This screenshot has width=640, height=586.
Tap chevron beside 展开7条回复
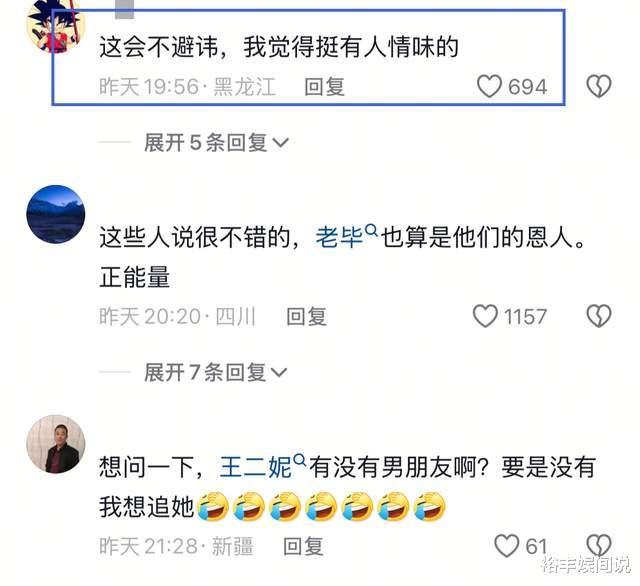coord(279,373)
